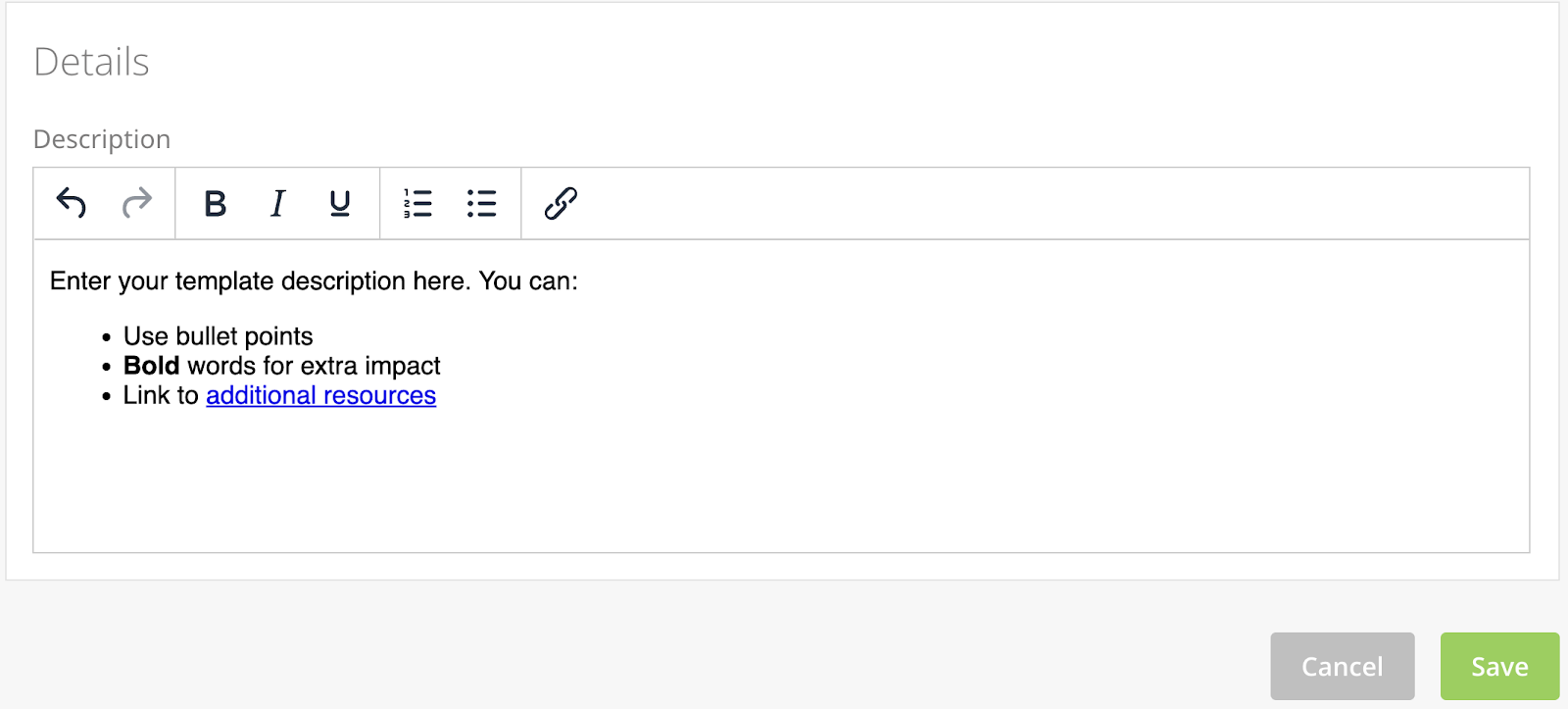Click the 'Description' field label
This screenshot has width=1568, height=709.
tap(102, 139)
